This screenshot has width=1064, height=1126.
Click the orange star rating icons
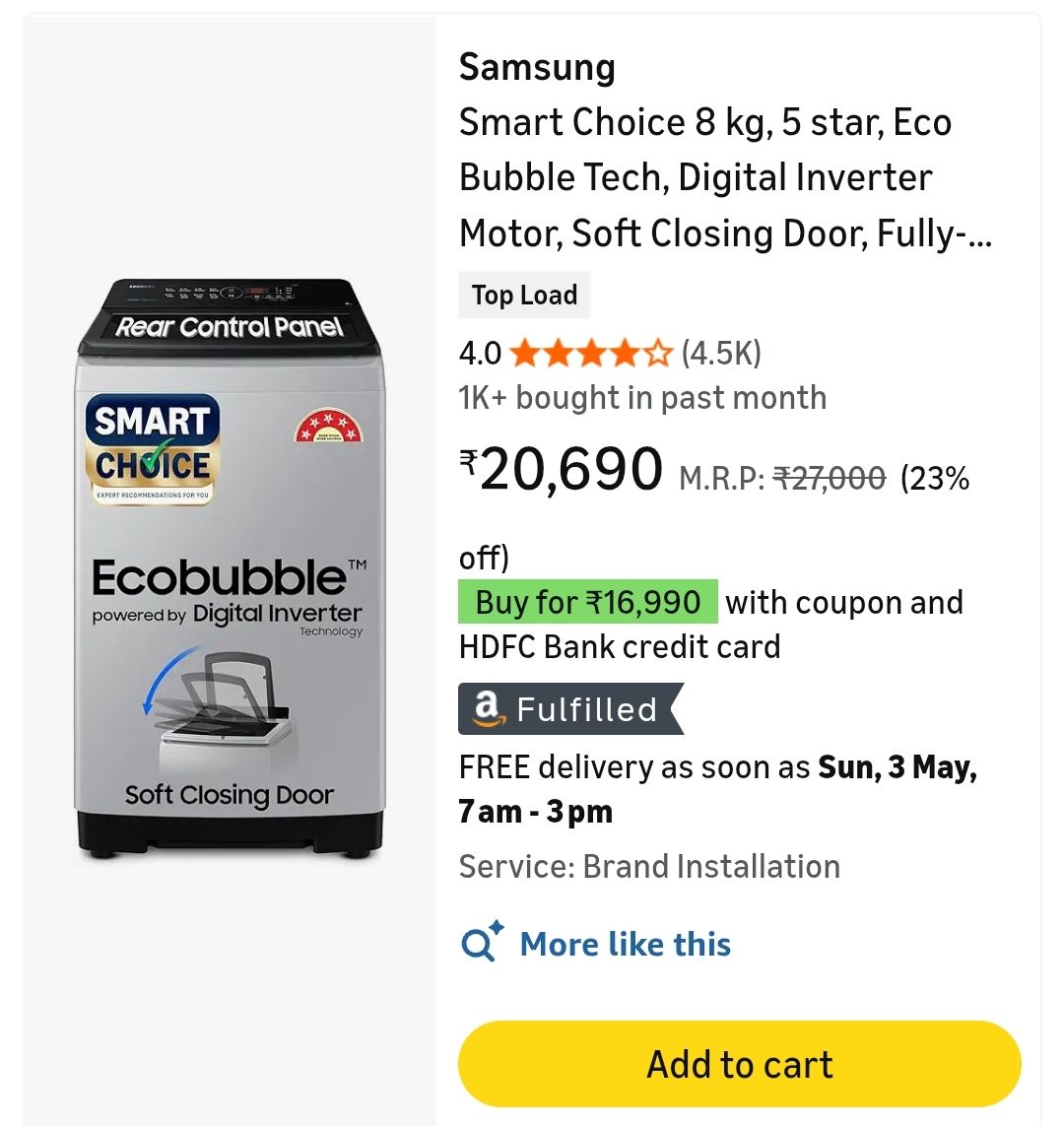(x=591, y=354)
